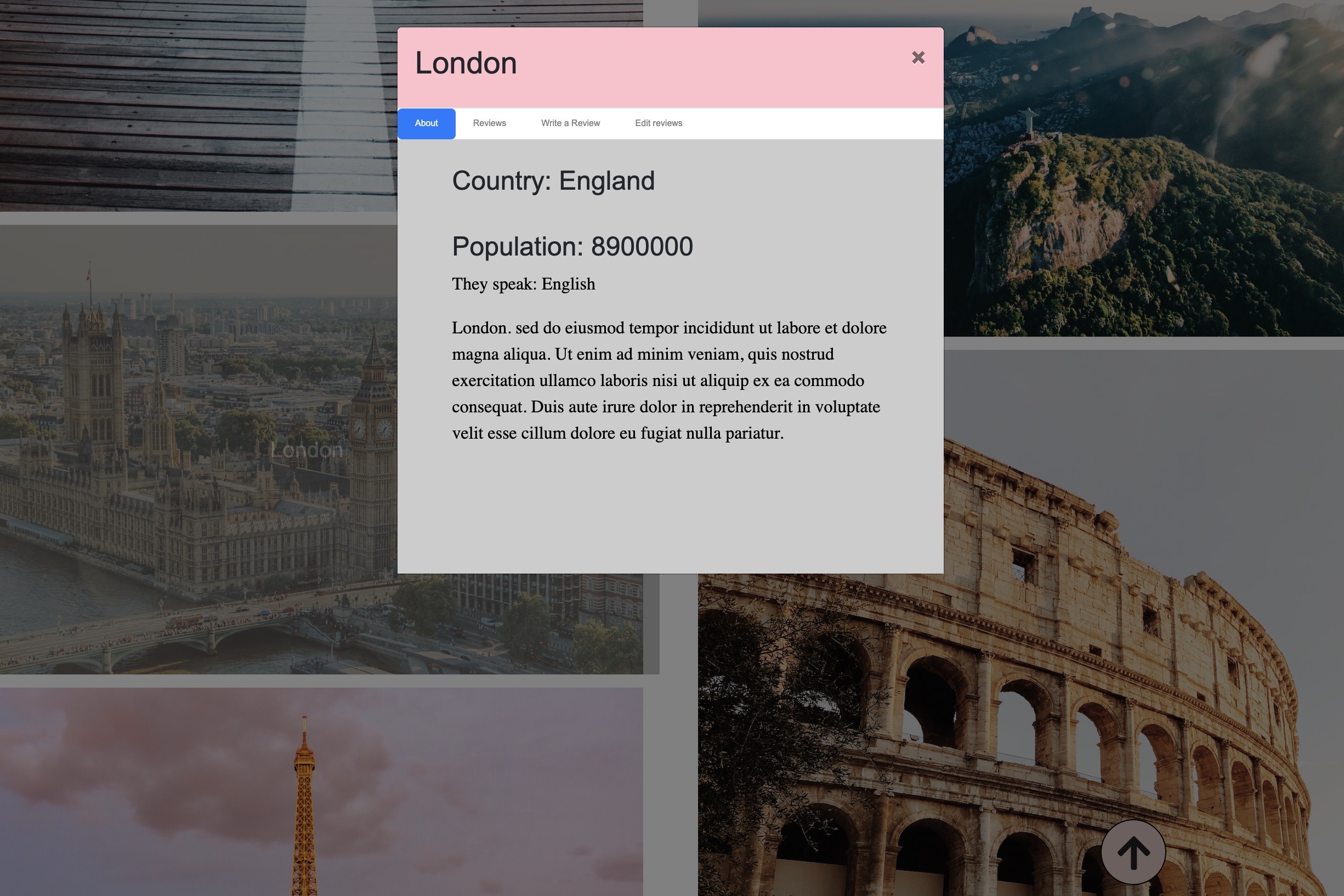Select the About tab
The image size is (1344, 896).
426,123
